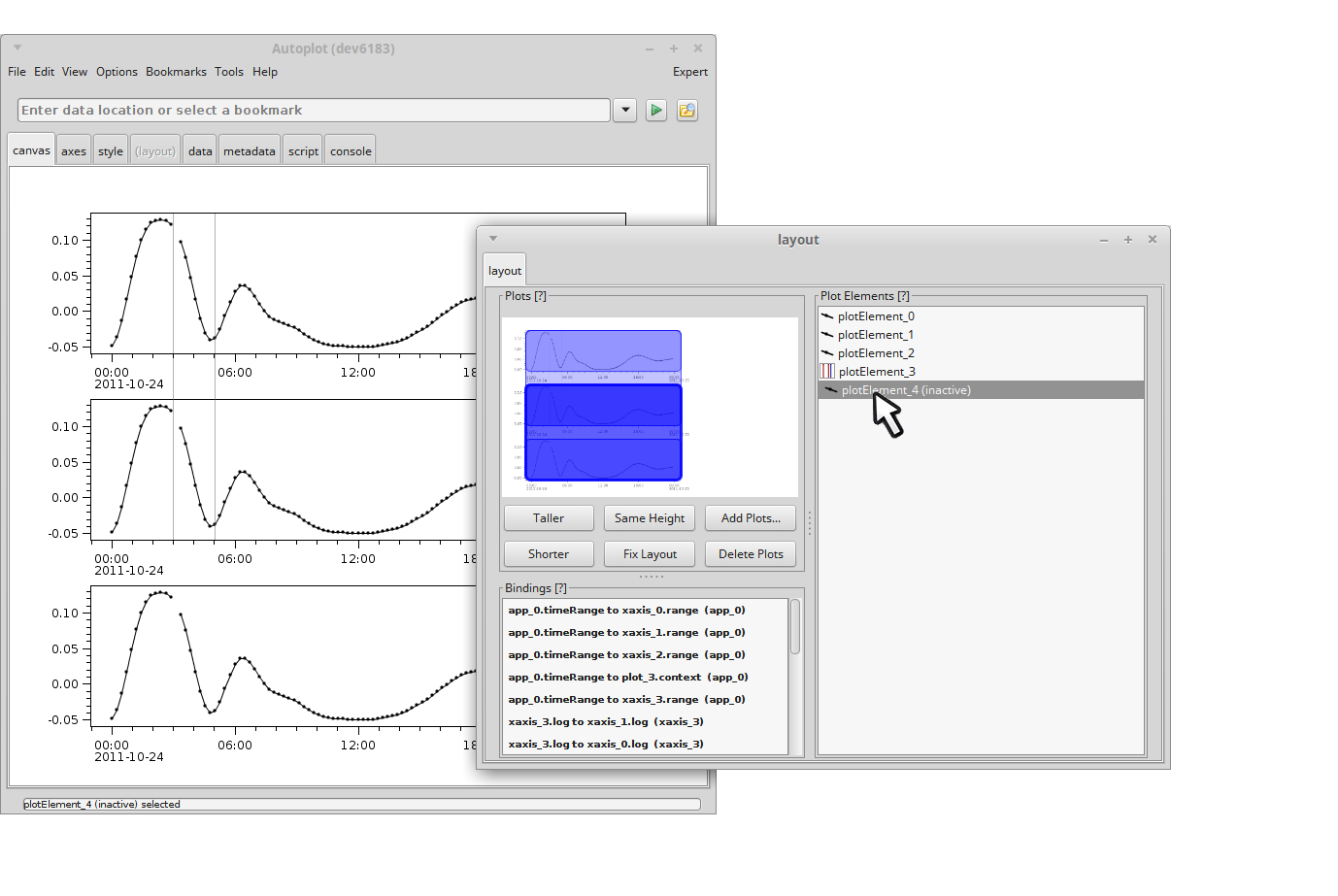Switch to the console tab
The image size is (1338, 896).
tap(351, 151)
